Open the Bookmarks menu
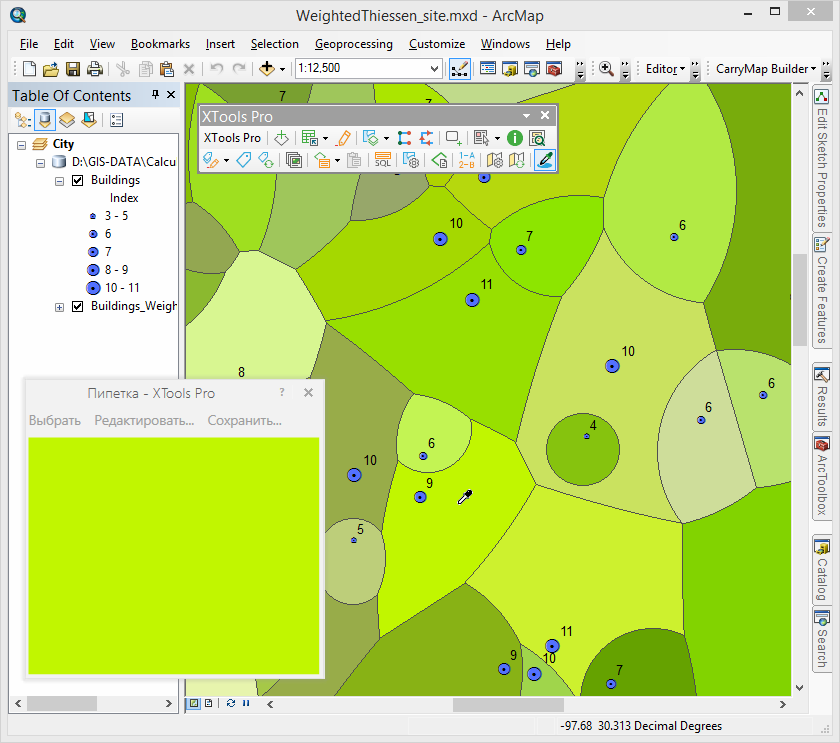Image resolution: width=840 pixels, height=743 pixels. (x=160, y=44)
